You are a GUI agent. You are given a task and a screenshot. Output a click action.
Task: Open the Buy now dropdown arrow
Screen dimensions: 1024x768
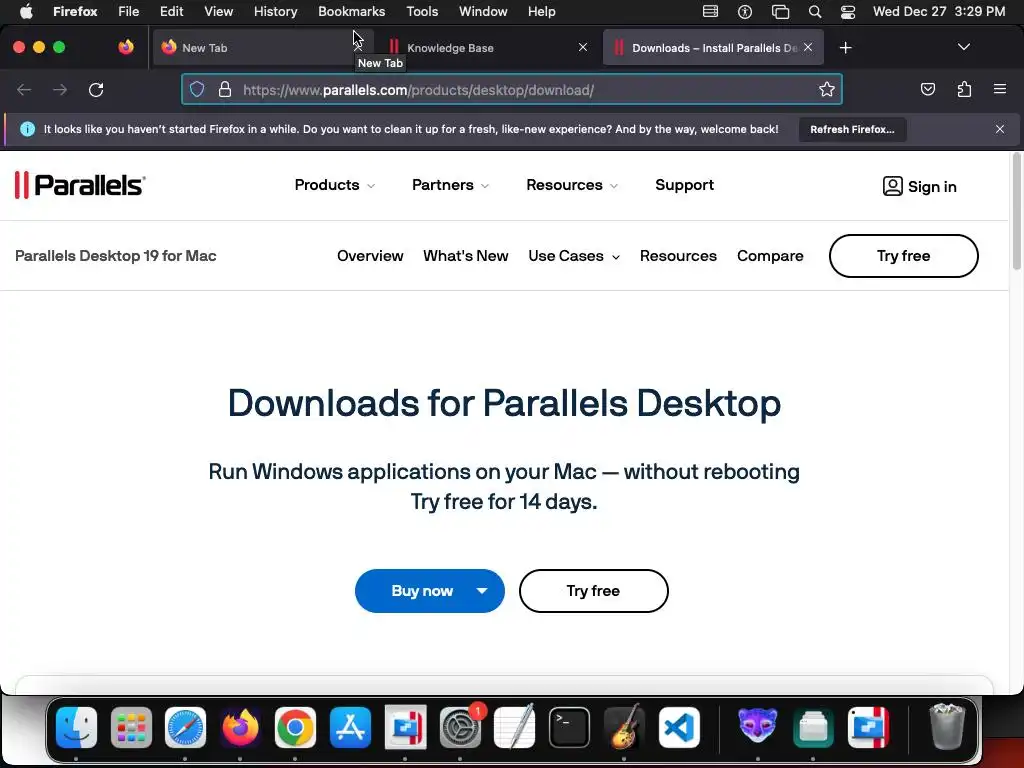click(482, 591)
